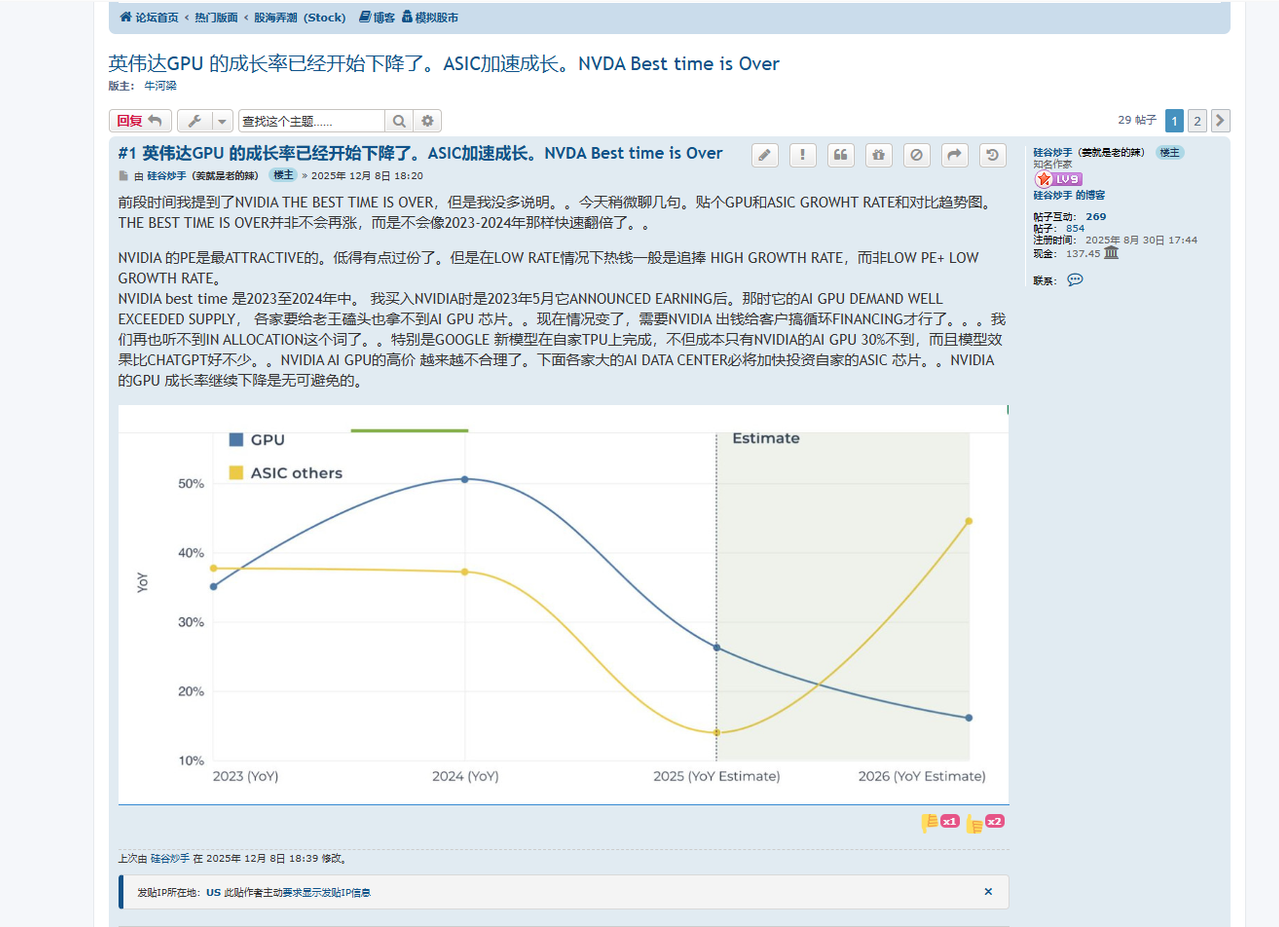Viewport: 1279px width, 927px height.
Task: Click the 知名作家 rank text
Action: click(1053, 164)
